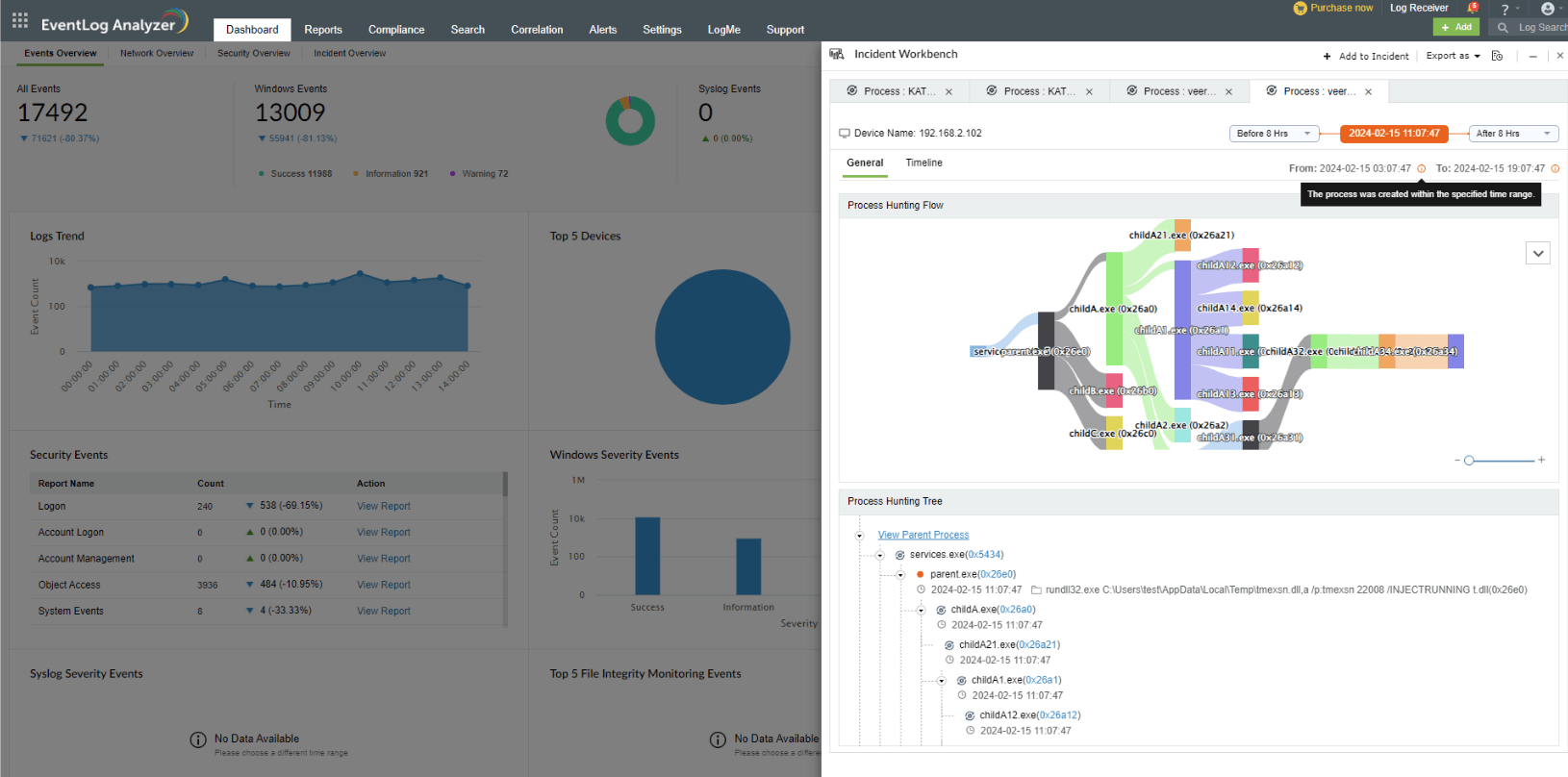The width and height of the screenshot is (1568, 777).
Task: Click the Incident Workbench title icon
Action: tap(837, 54)
